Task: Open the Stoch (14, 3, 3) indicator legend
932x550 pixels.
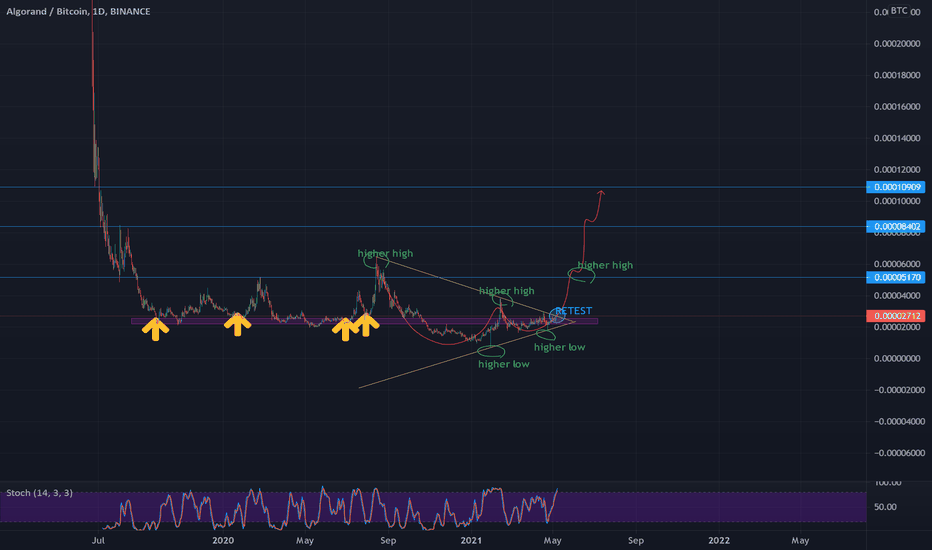Action: click(x=39, y=493)
